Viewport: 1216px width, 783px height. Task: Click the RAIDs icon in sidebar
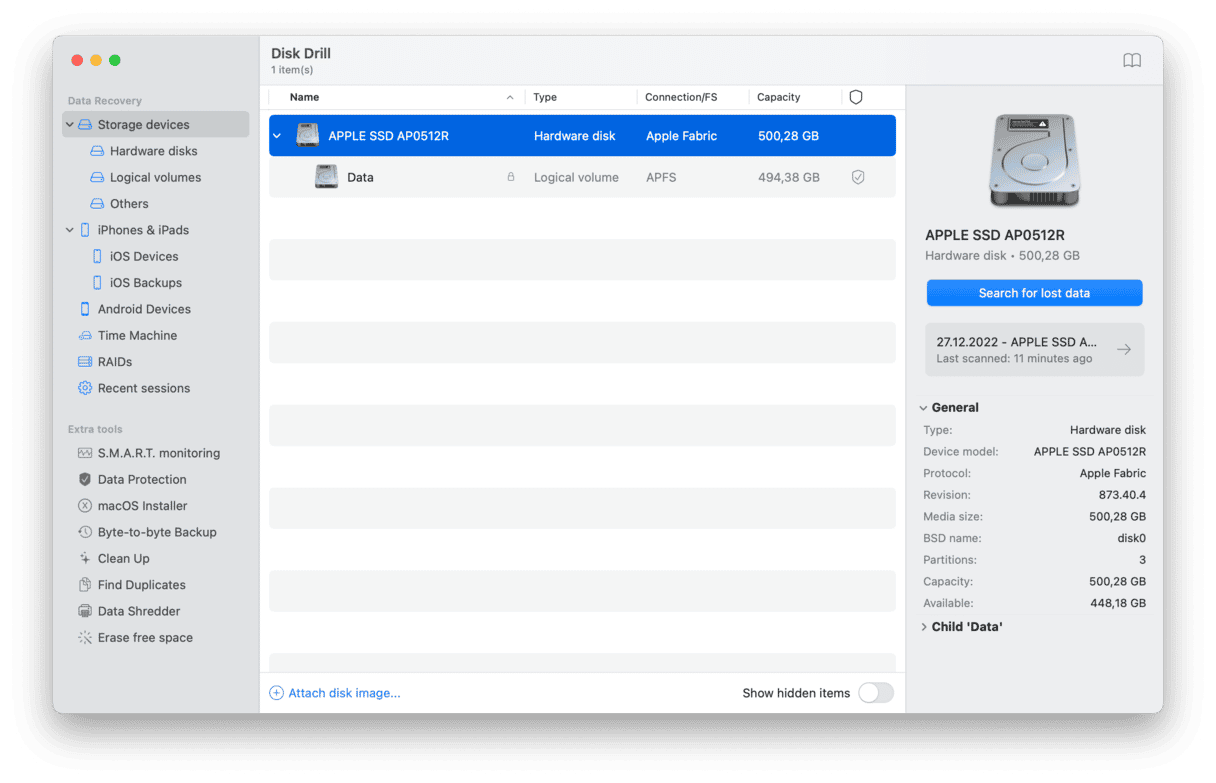pos(85,362)
